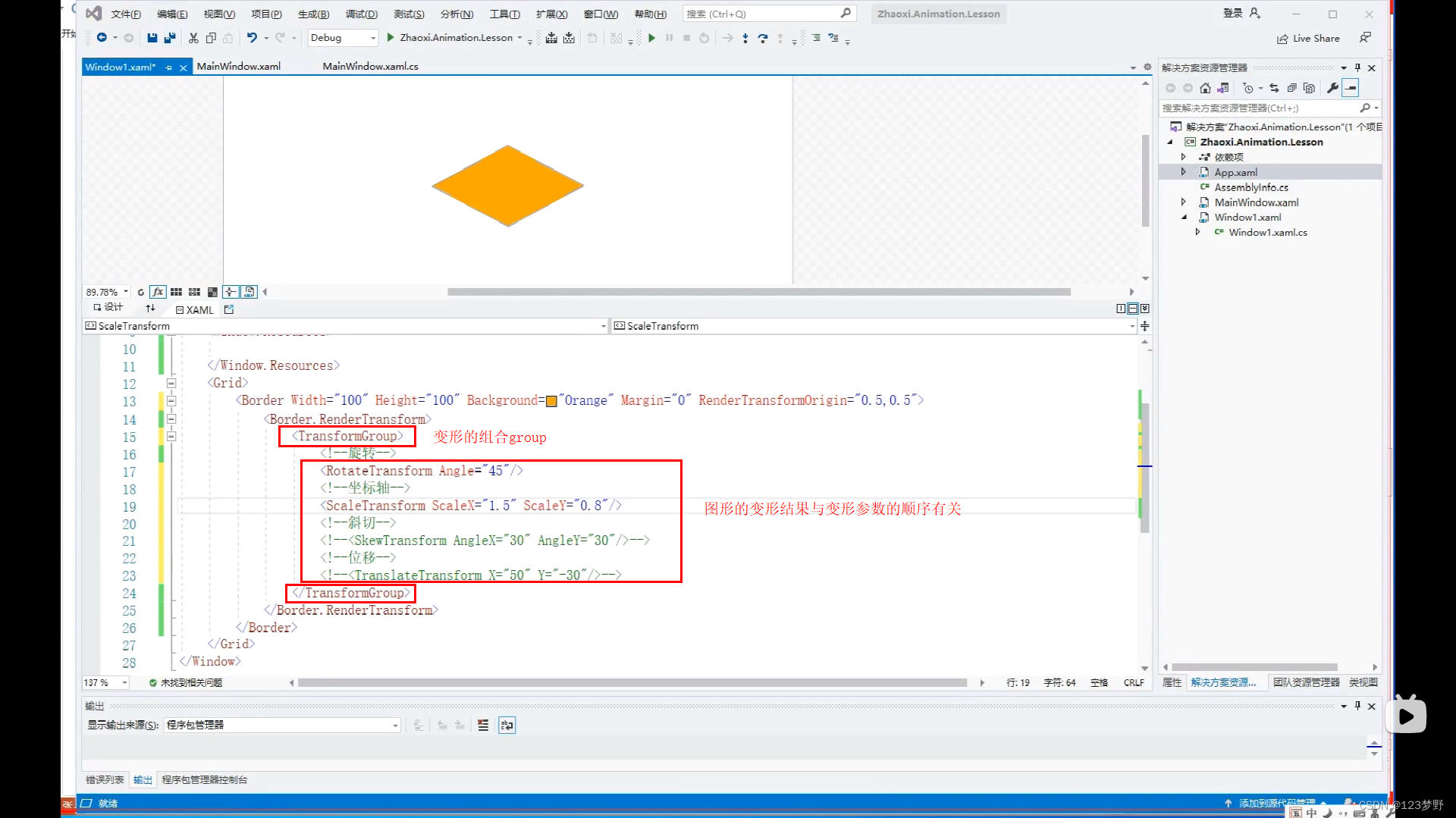Switch to MainWindow.xaml.cs tab
The width and height of the screenshot is (1456, 818).
coord(370,67)
